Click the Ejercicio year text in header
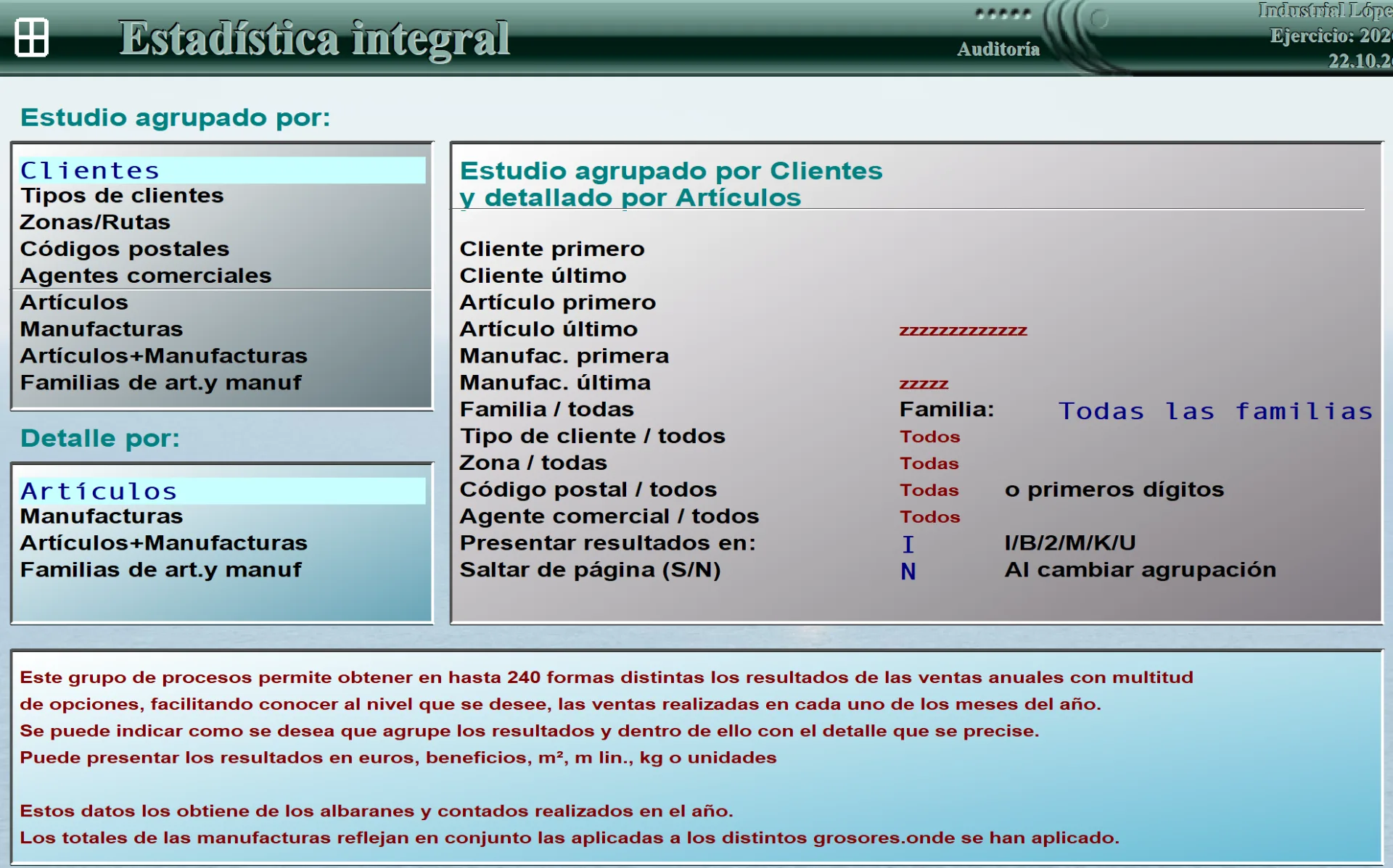Image resolution: width=1393 pixels, height=868 pixels. click(1331, 36)
